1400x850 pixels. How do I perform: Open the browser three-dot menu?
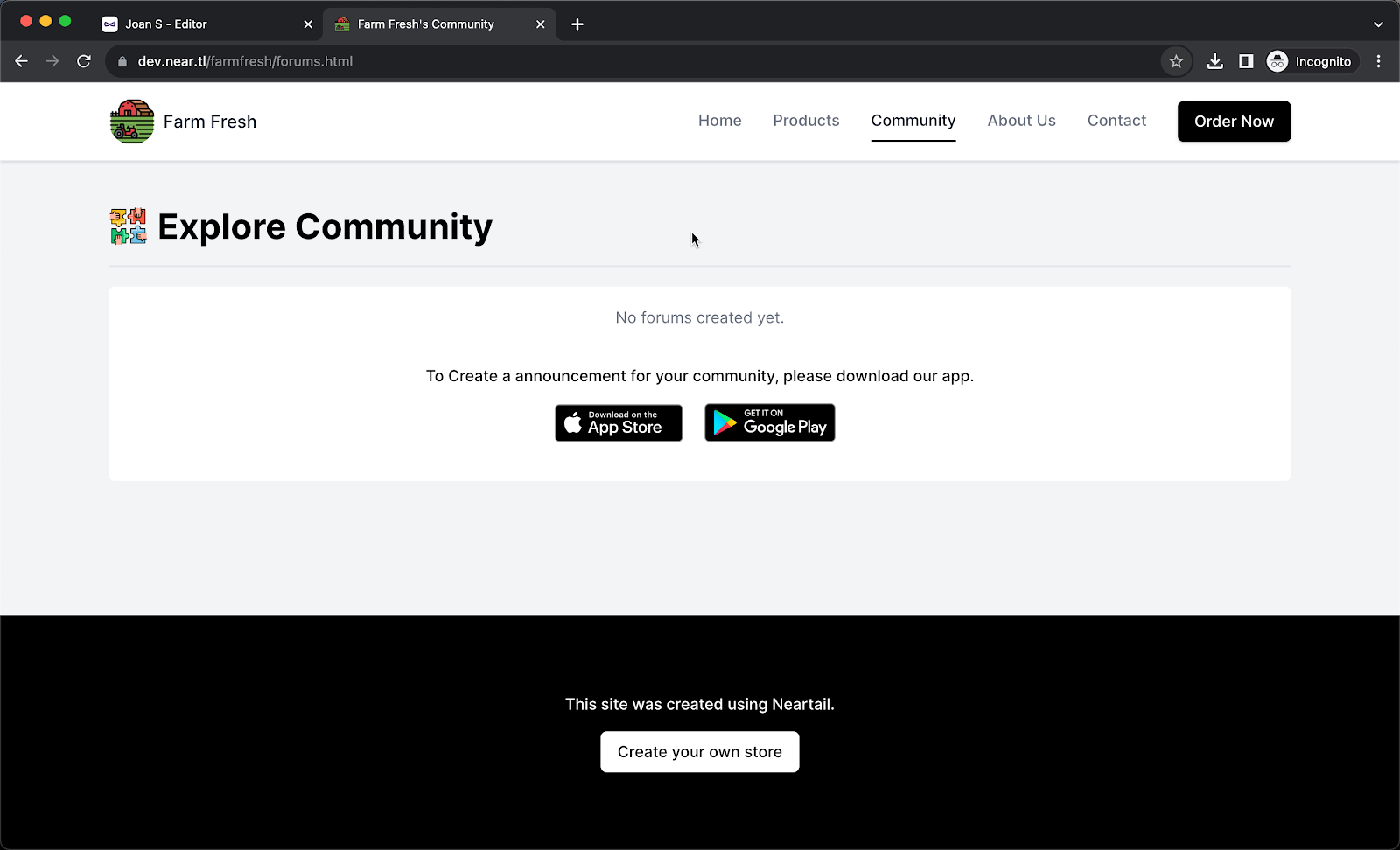(1380, 61)
